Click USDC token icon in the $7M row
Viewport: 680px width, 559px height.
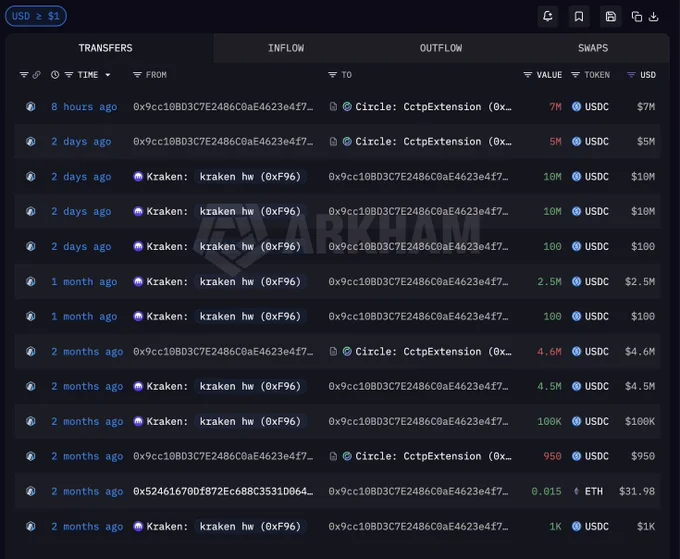[x=576, y=107]
